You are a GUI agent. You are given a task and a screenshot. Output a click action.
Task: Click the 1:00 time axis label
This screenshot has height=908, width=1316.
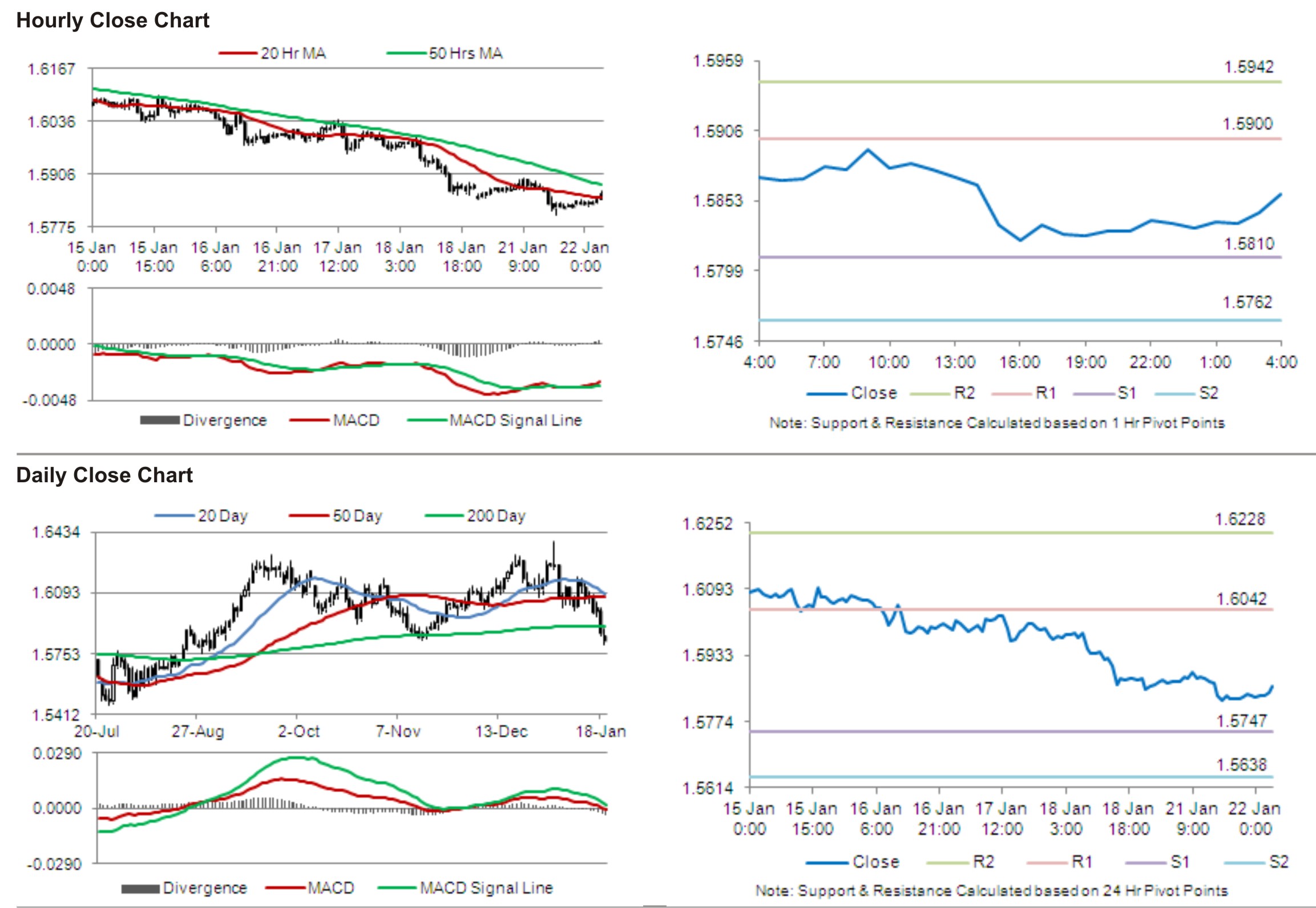[1216, 362]
